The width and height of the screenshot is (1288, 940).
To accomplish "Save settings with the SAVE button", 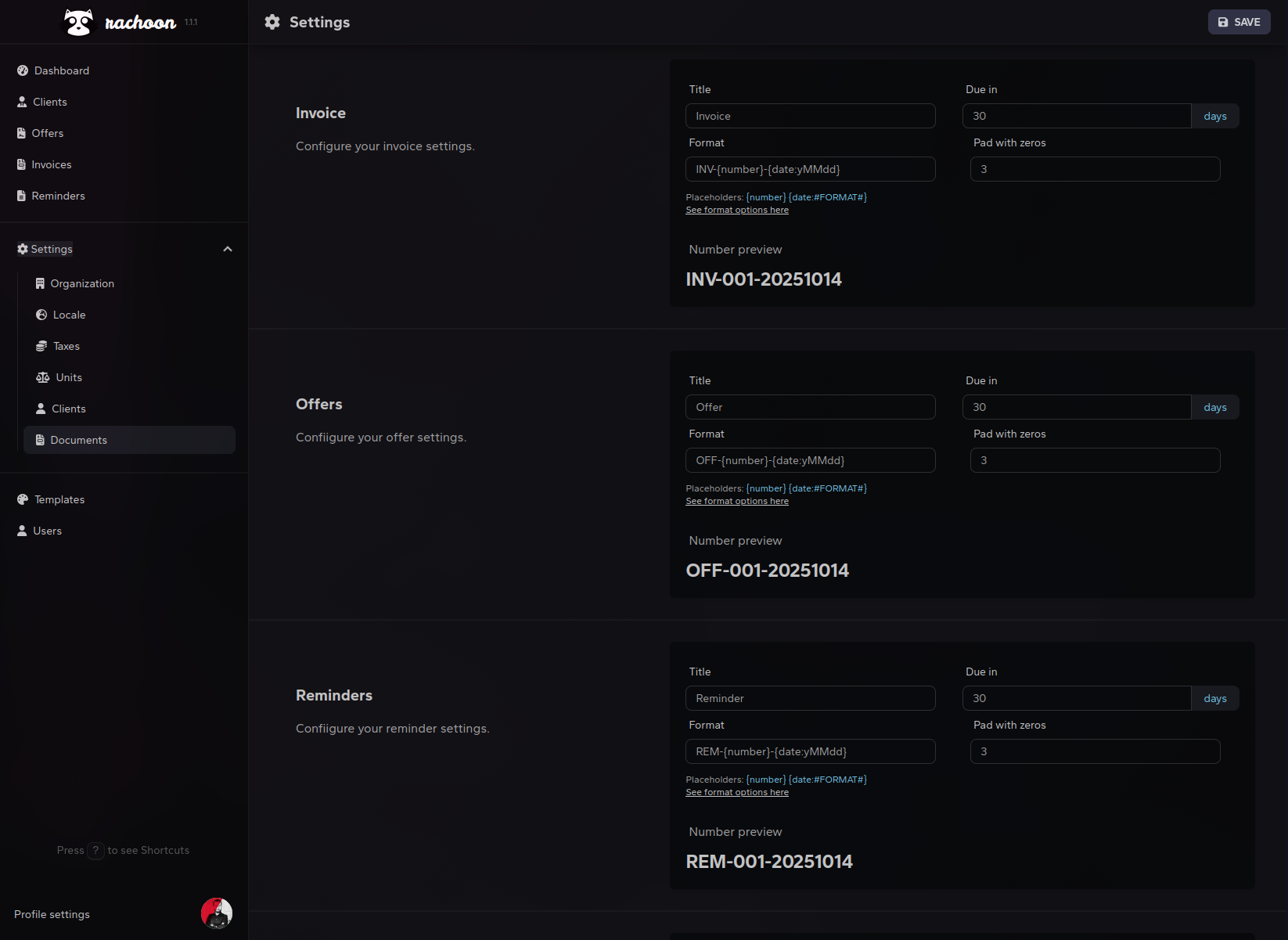I will pos(1239,22).
